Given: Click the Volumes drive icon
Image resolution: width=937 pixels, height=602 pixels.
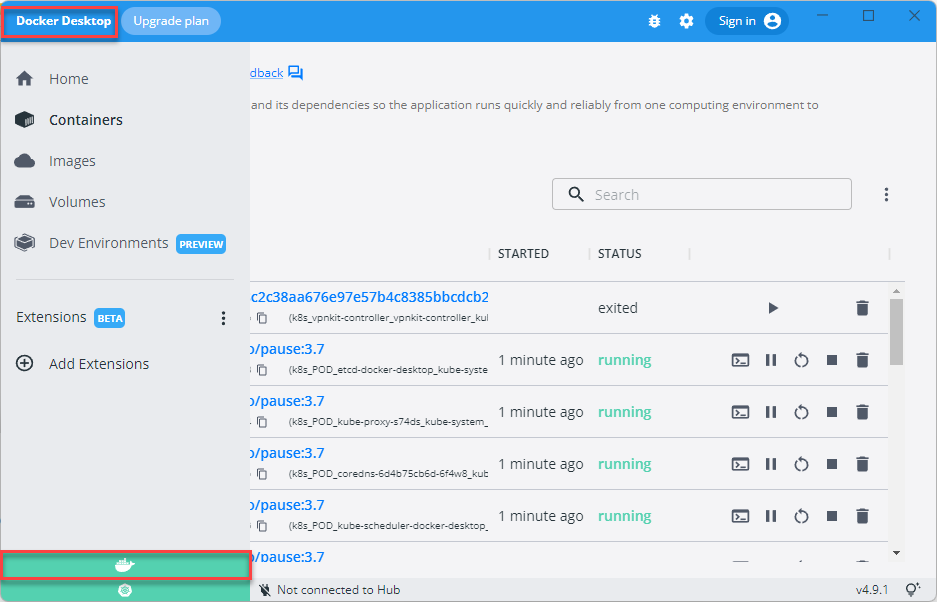Looking at the screenshot, I should [25, 202].
